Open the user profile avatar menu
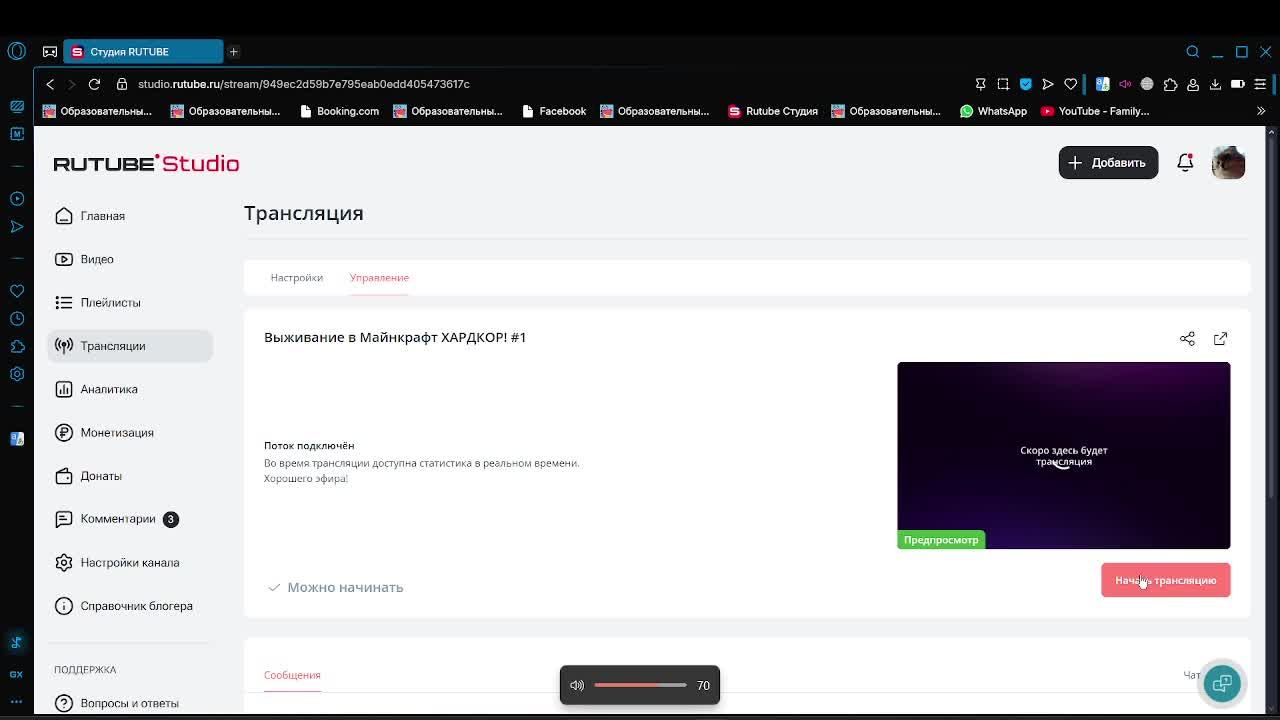 click(1228, 162)
